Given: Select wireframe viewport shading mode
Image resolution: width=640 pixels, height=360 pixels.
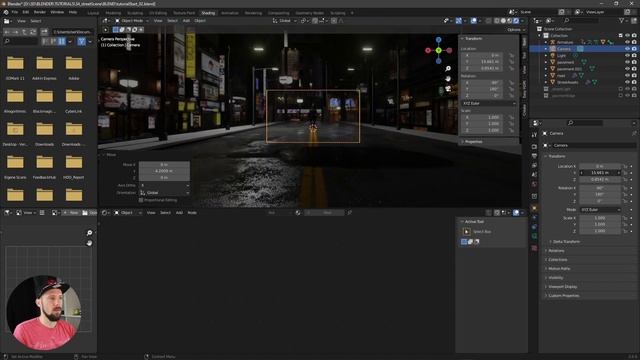Looking at the screenshot, I should pos(497,20).
